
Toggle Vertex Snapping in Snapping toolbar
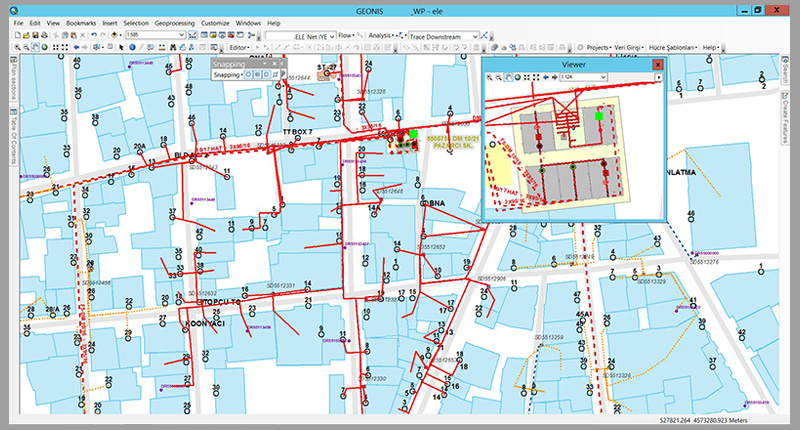point(266,74)
